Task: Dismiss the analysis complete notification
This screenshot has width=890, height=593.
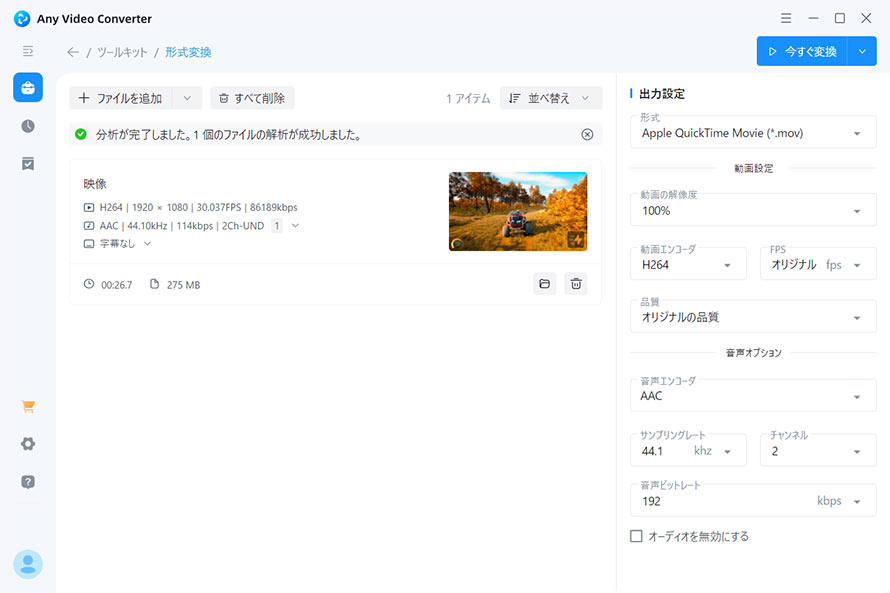Action: point(587,134)
